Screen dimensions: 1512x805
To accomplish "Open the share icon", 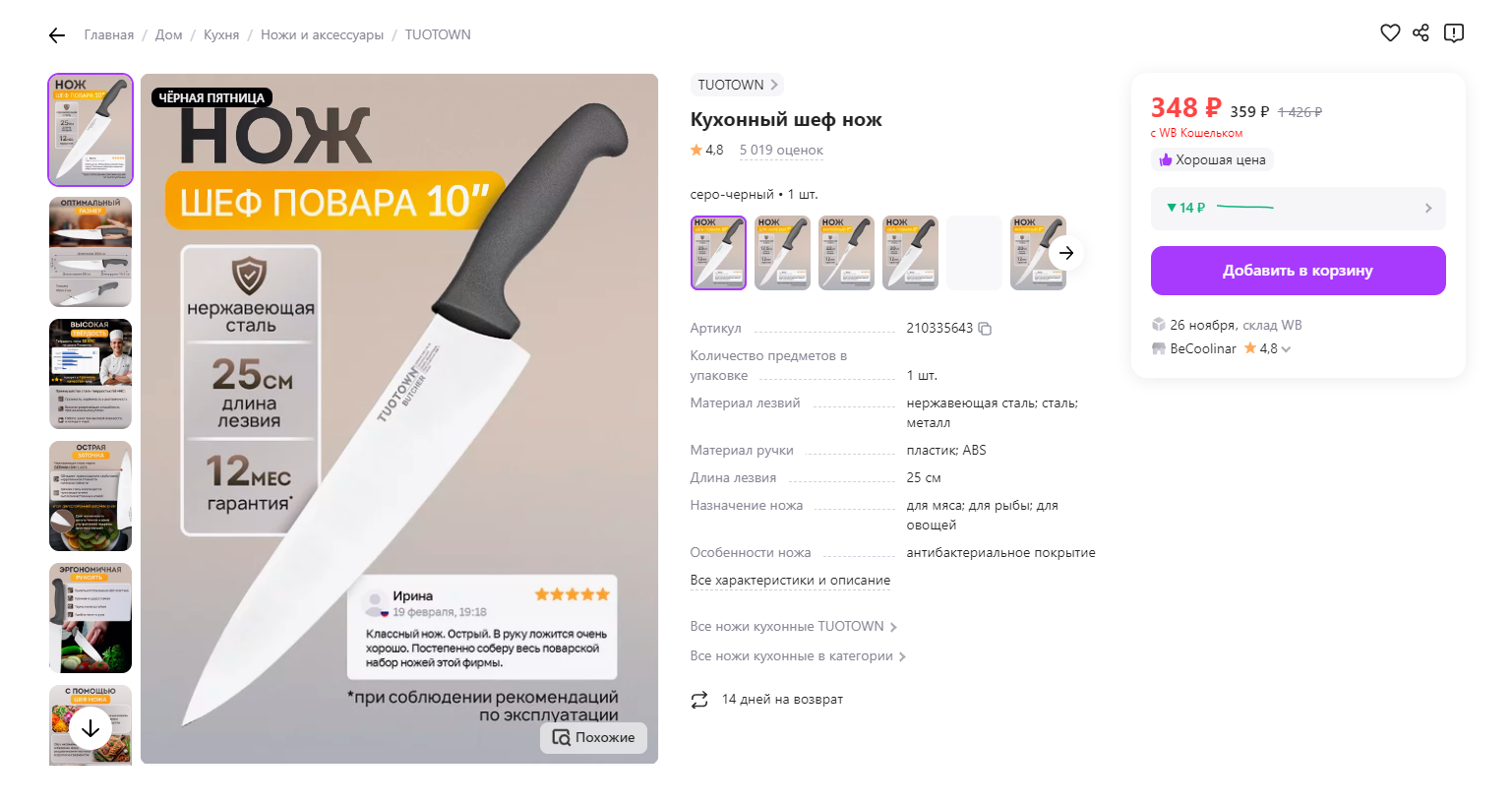I will point(1421,33).
